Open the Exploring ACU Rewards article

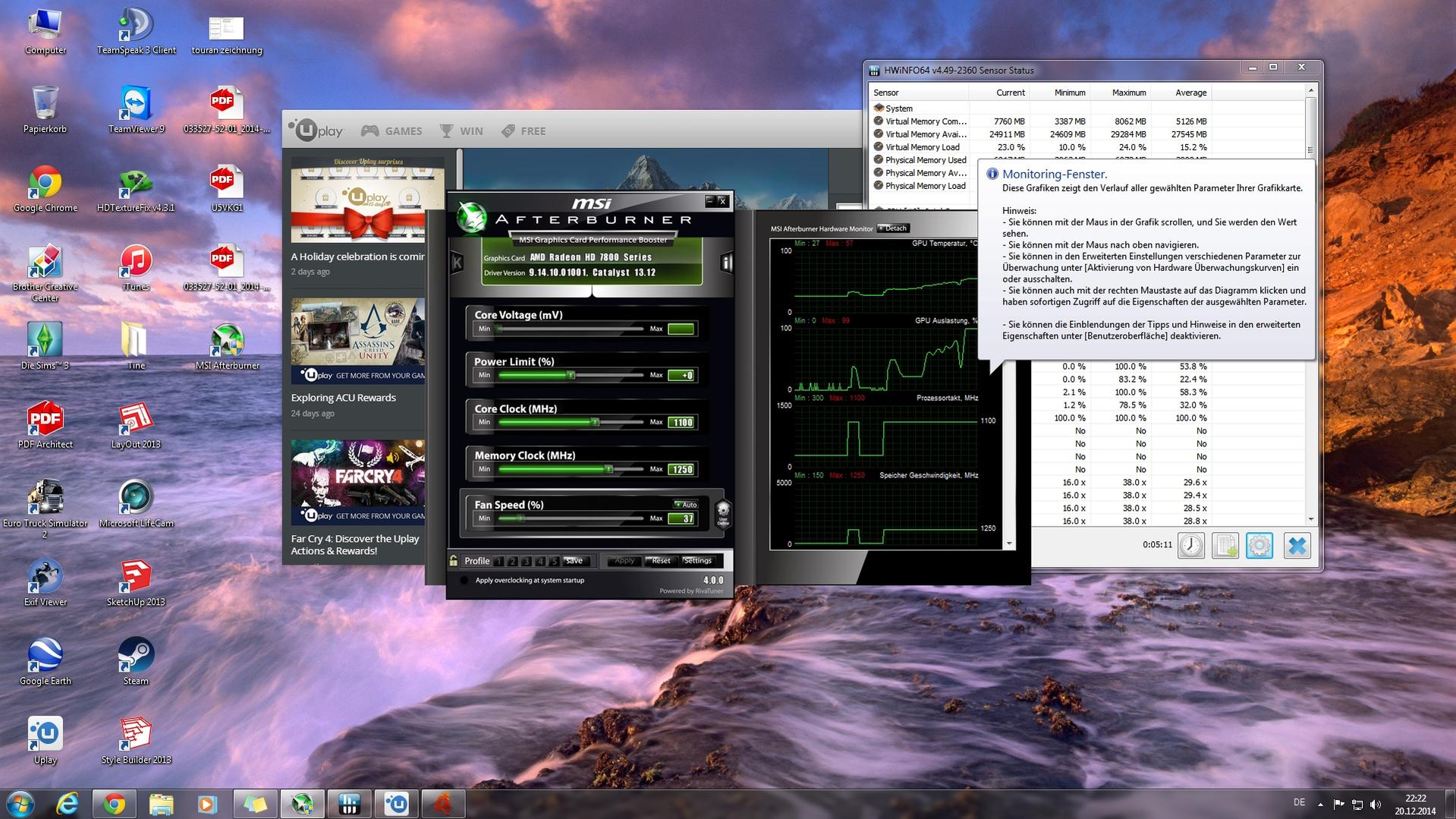click(x=344, y=398)
